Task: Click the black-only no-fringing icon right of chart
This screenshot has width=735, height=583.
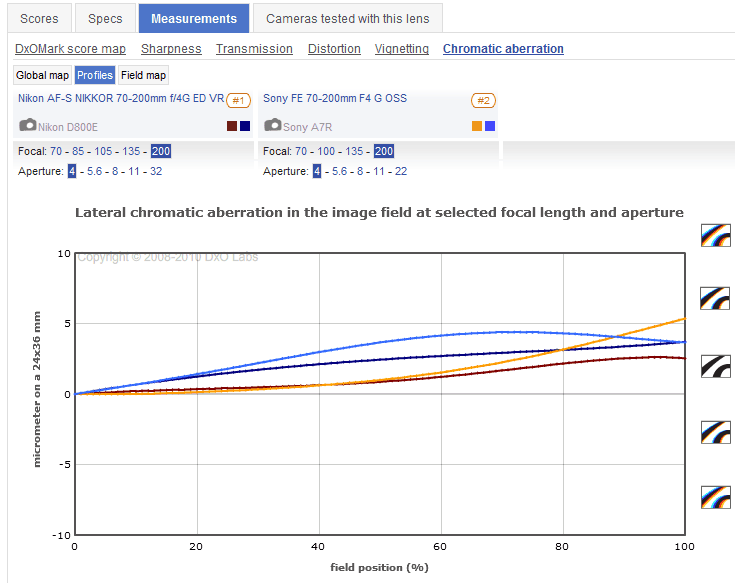Action: tap(715, 366)
